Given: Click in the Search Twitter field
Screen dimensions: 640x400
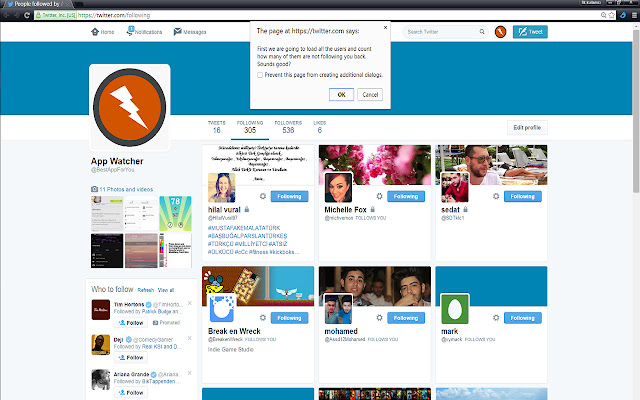Looking at the screenshot, I should pyautogui.click(x=440, y=32).
